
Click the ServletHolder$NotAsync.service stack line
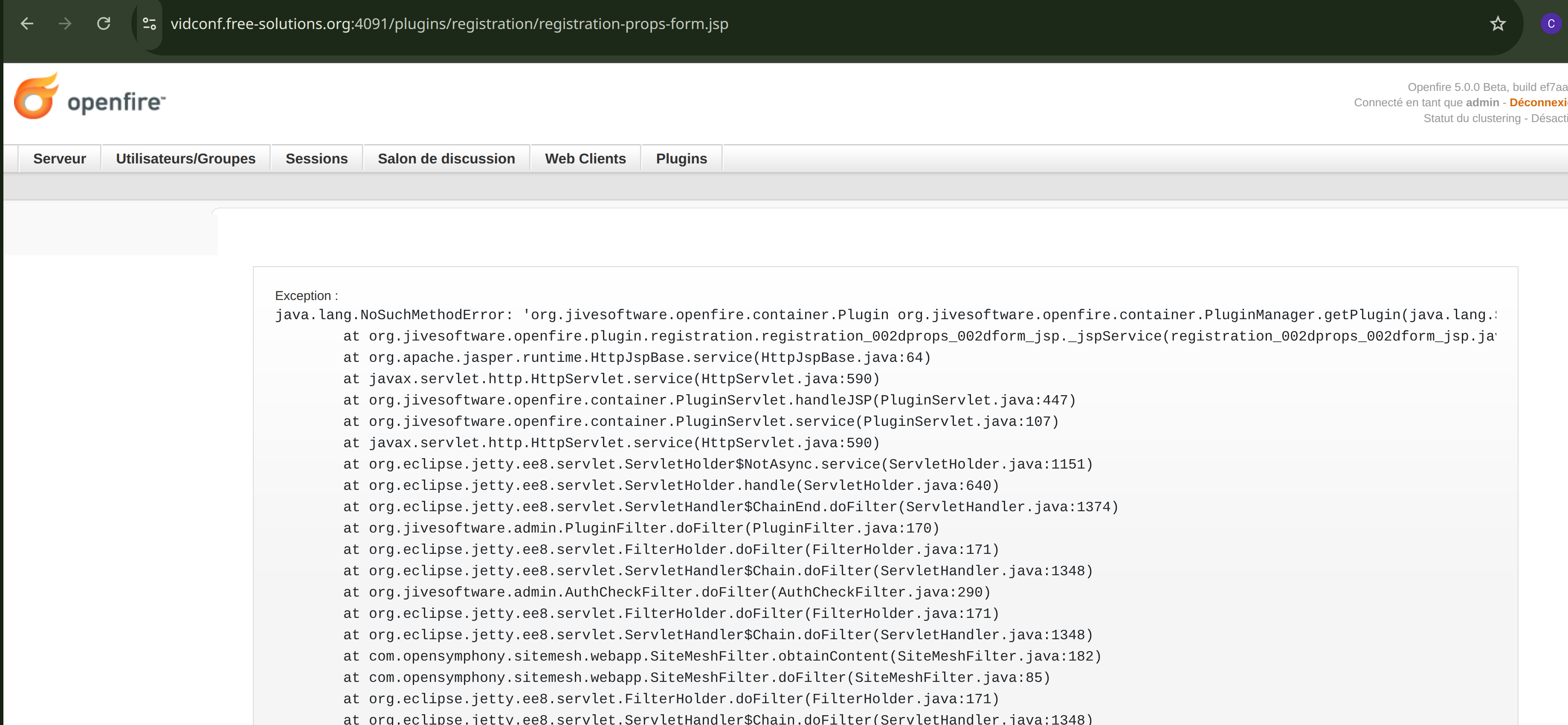point(718,464)
